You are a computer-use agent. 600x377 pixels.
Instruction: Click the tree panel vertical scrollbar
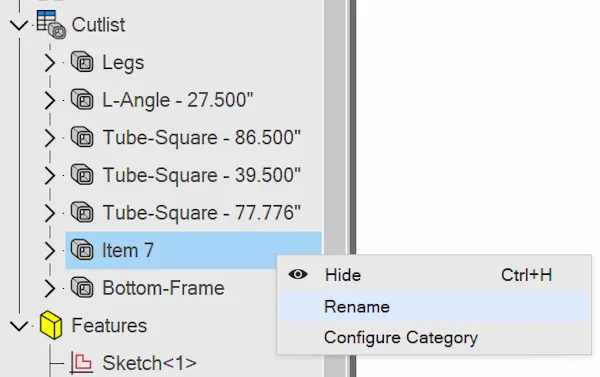pyautogui.click(x=335, y=188)
